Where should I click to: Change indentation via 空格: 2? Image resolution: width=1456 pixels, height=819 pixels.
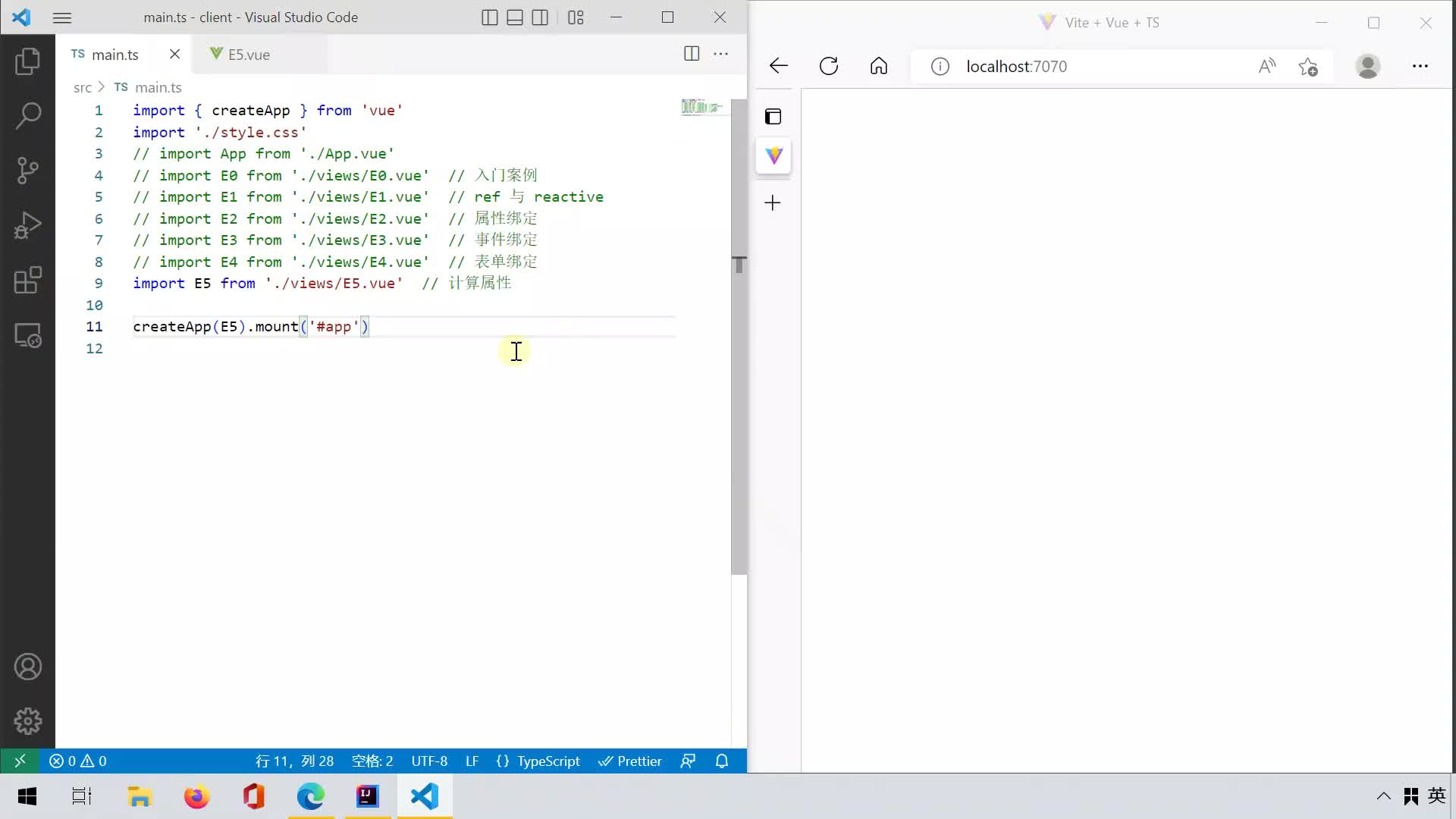click(x=372, y=761)
